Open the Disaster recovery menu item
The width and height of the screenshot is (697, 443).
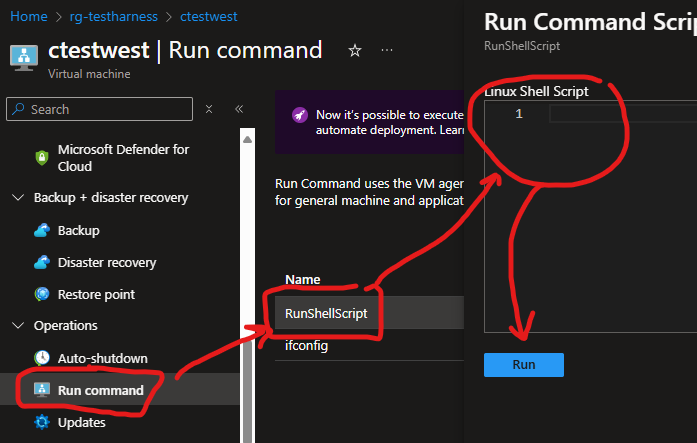tap(107, 263)
